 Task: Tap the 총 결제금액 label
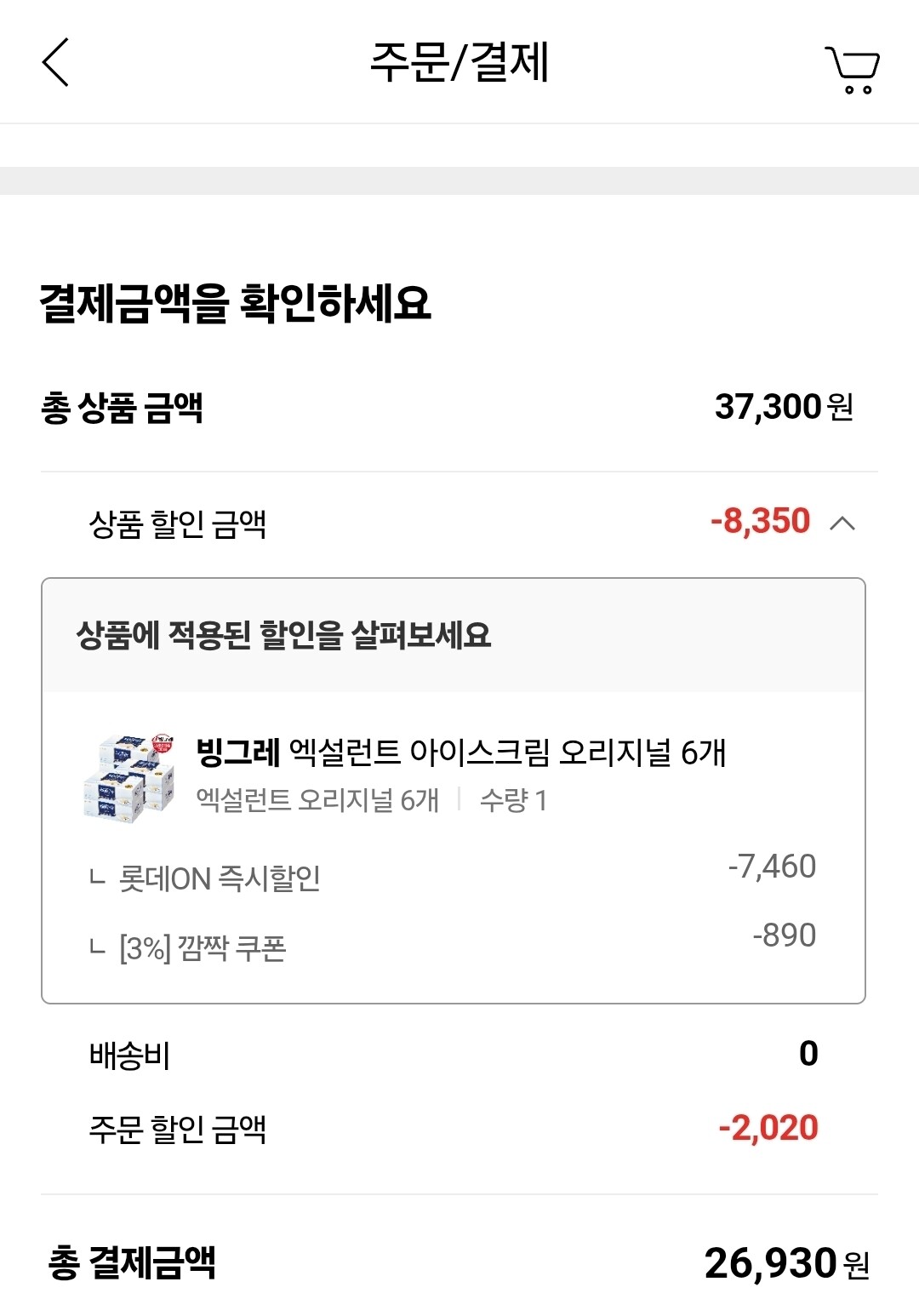(x=132, y=1262)
